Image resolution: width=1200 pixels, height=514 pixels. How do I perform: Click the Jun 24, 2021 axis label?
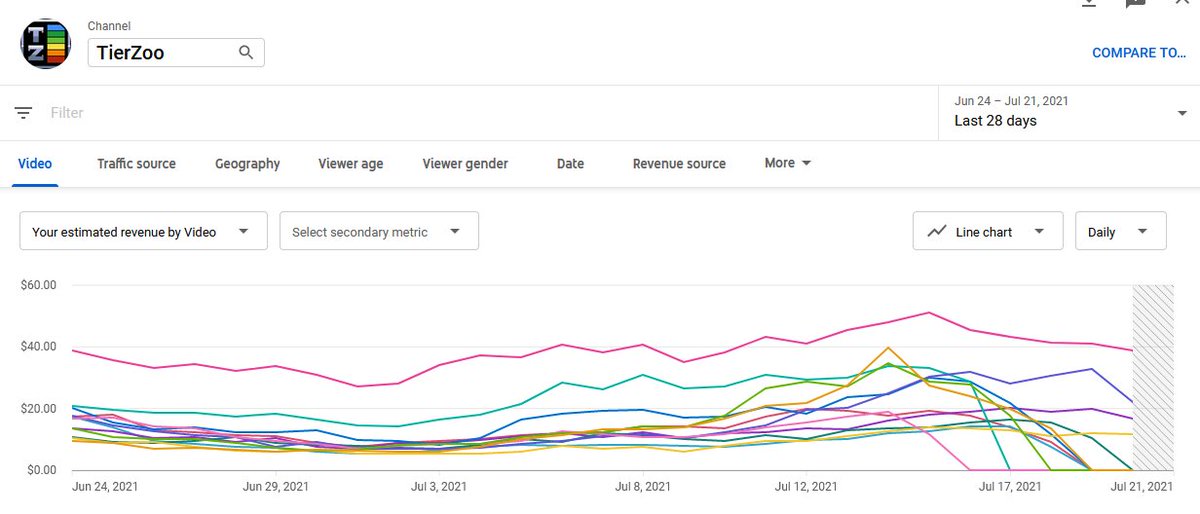pos(106,487)
